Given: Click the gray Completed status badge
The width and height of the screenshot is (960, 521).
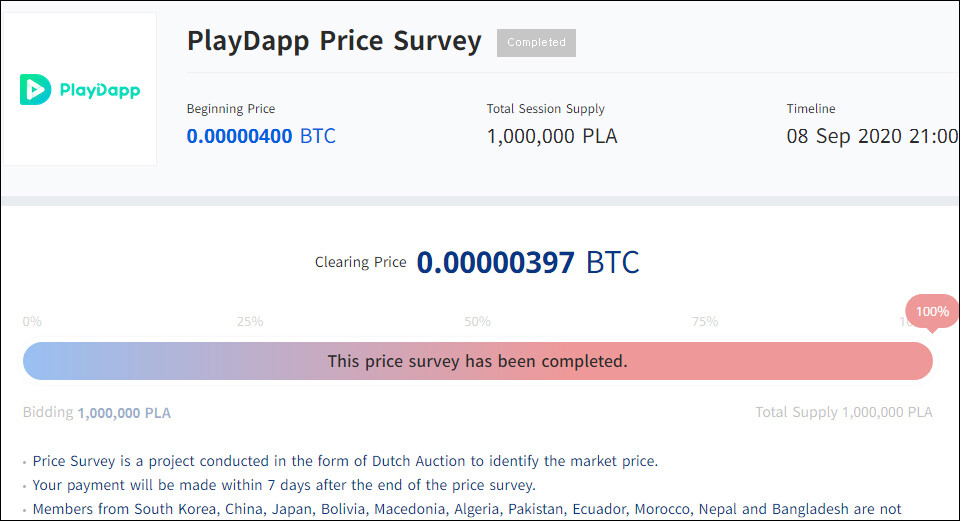Looking at the screenshot, I should (x=536, y=43).
